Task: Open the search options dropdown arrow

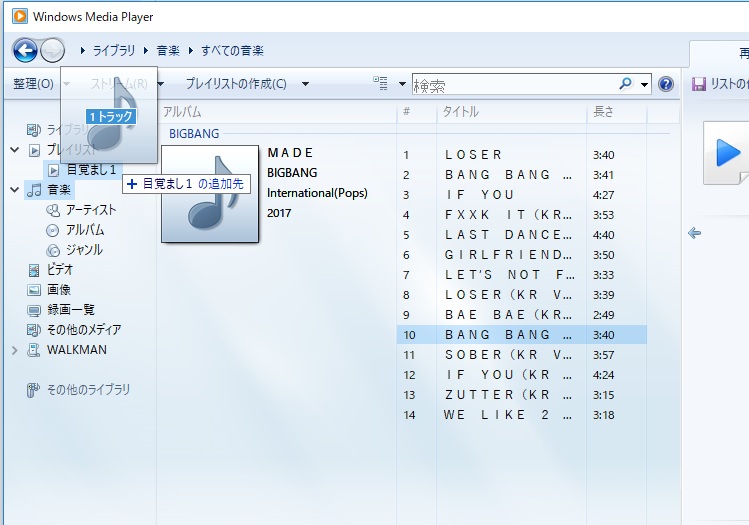Action: click(x=644, y=85)
